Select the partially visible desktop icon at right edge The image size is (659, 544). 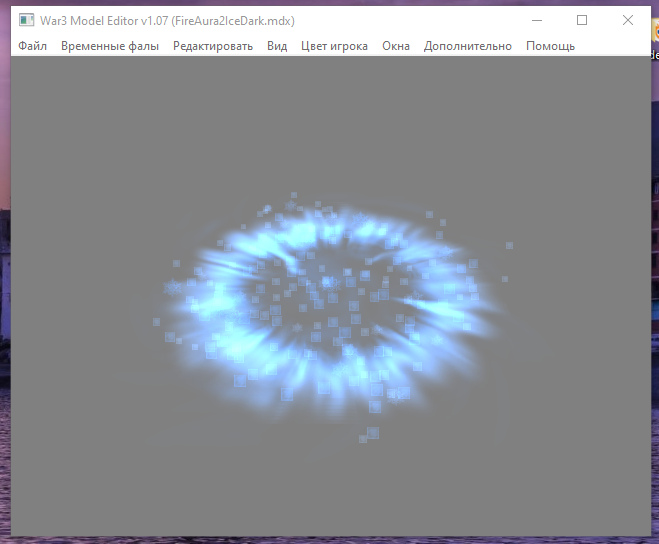[655, 40]
